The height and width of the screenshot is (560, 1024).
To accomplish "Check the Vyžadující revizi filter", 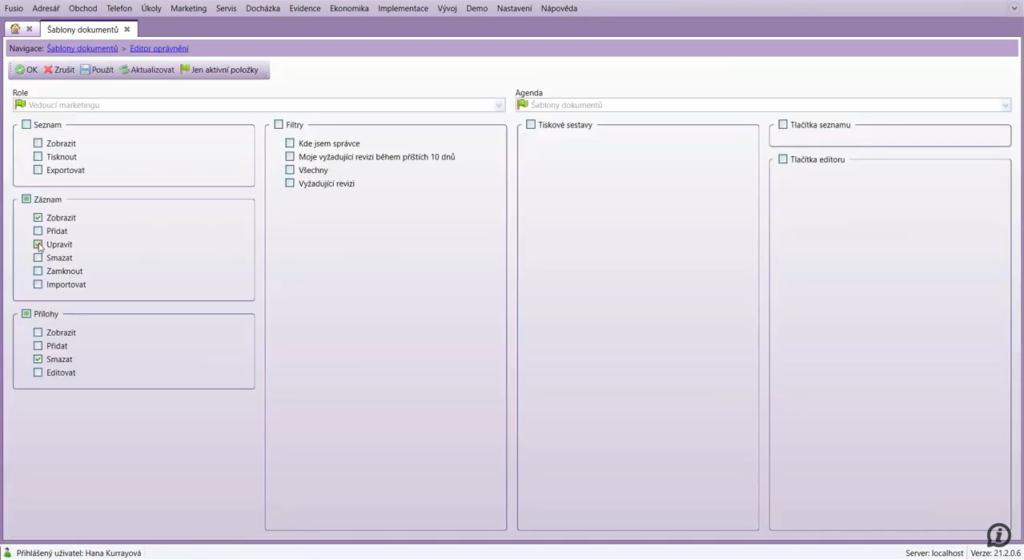I will click(x=290, y=184).
